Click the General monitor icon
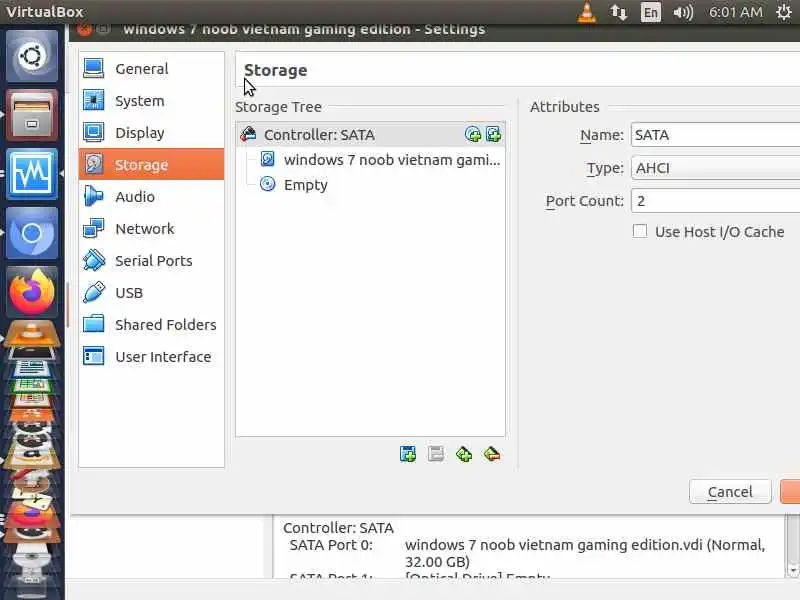This screenshot has width=800, height=600. [x=93, y=68]
